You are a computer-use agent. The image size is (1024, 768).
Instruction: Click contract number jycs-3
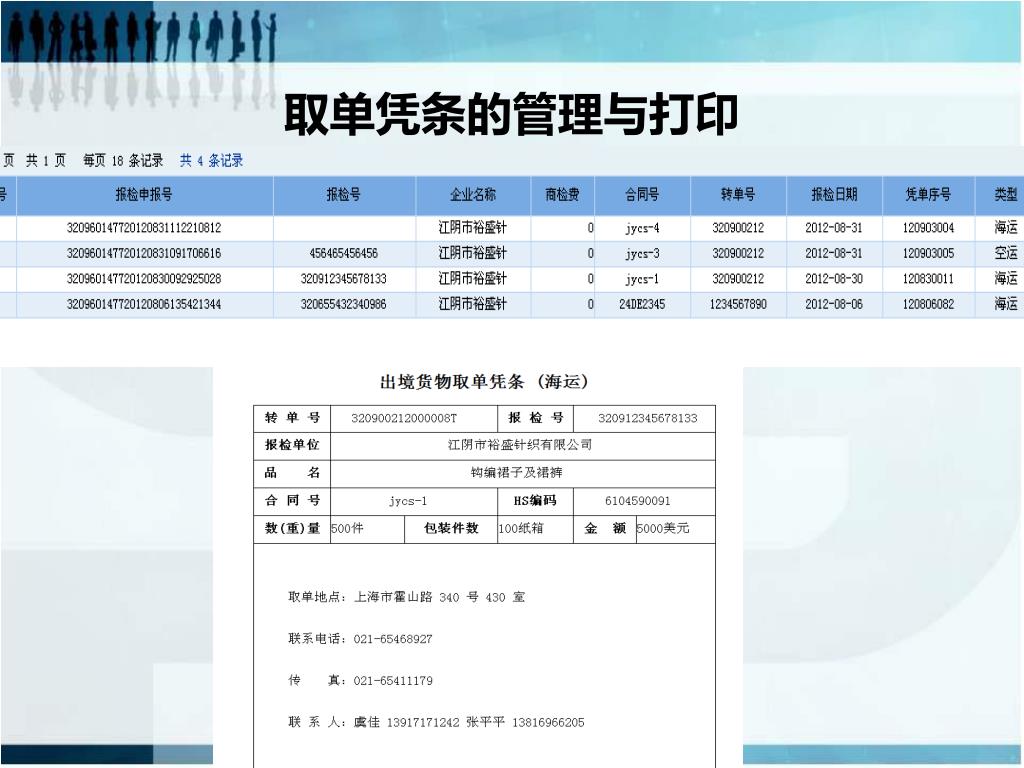[x=642, y=253]
